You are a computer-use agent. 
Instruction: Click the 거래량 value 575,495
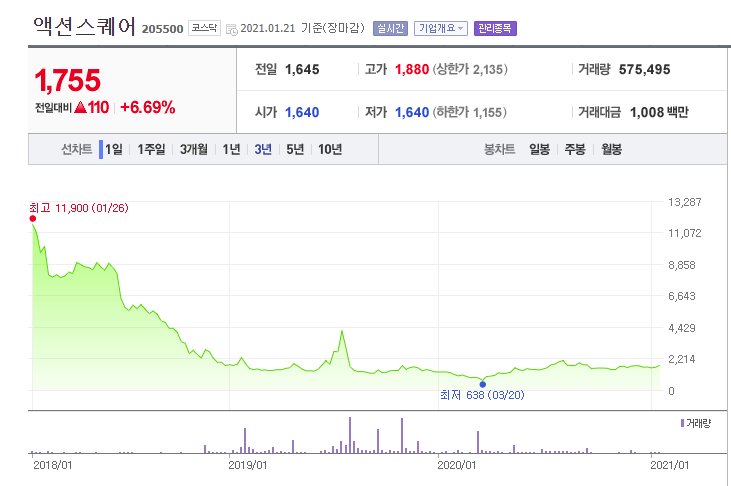[x=644, y=69]
